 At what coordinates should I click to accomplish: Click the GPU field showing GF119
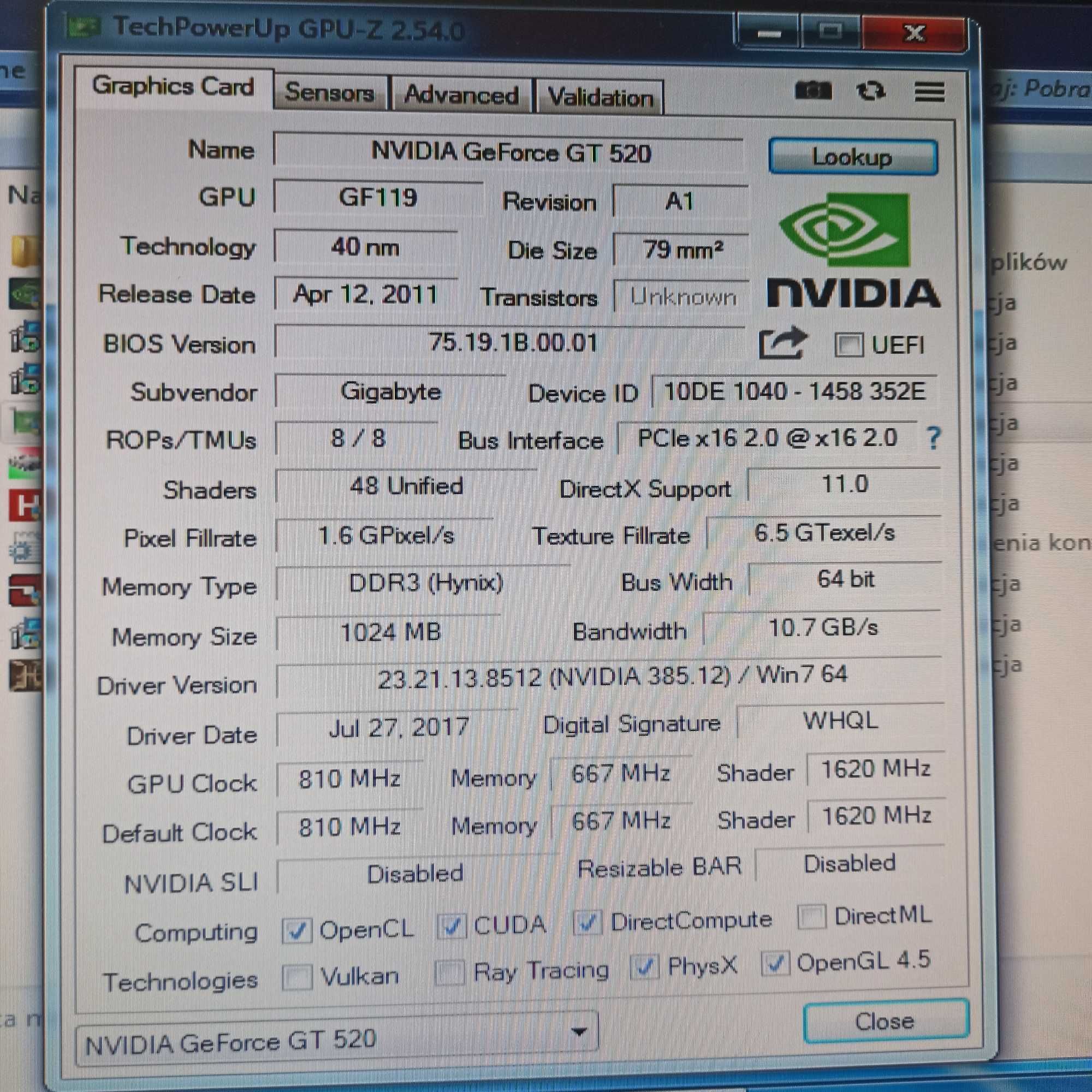tap(378, 198)
